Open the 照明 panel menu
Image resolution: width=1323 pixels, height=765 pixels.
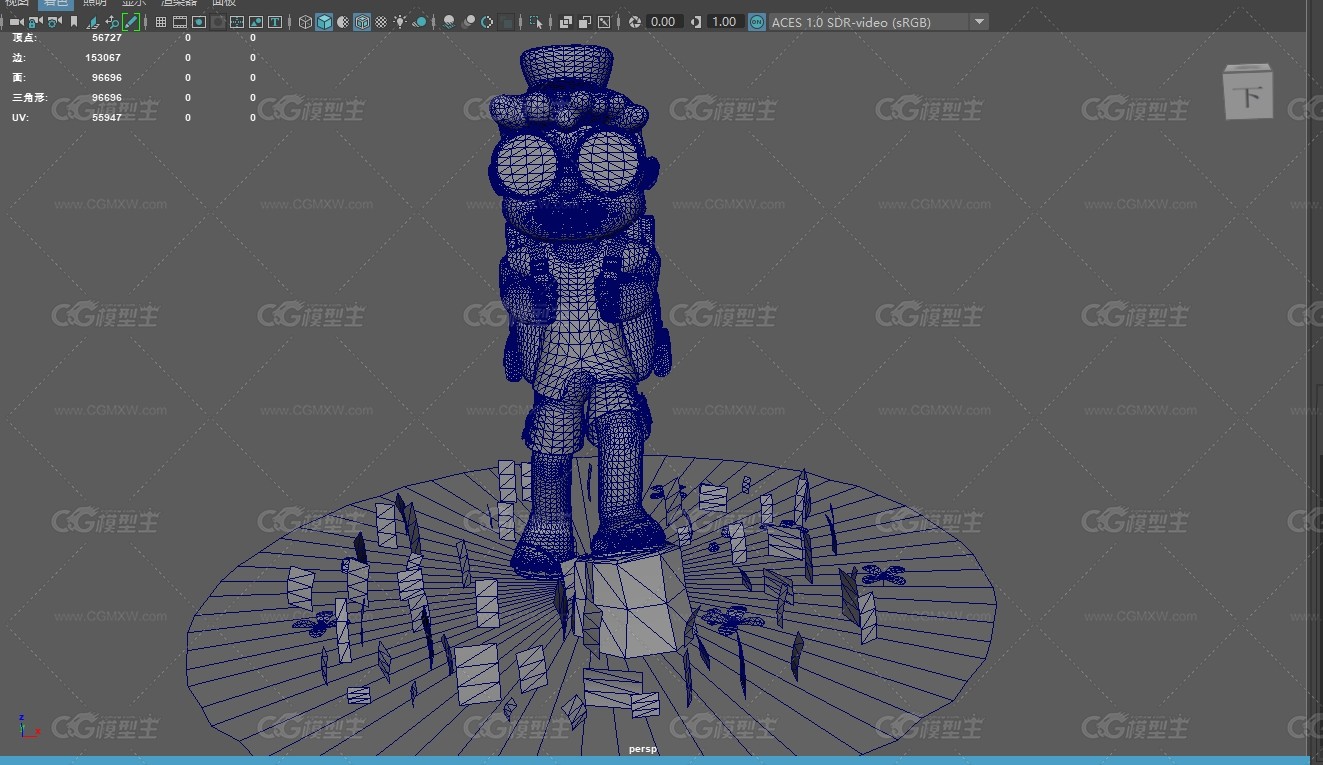(x=94, y=3)
